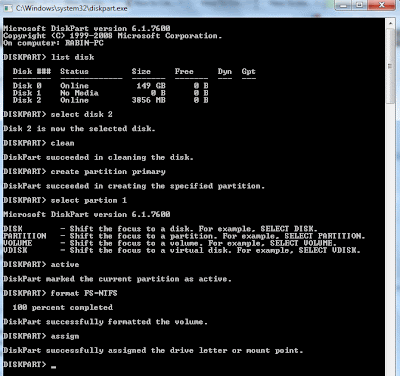400x376 pixels.
Task: Click the diskpart.exe title bar path text
Action: (71, 8)
